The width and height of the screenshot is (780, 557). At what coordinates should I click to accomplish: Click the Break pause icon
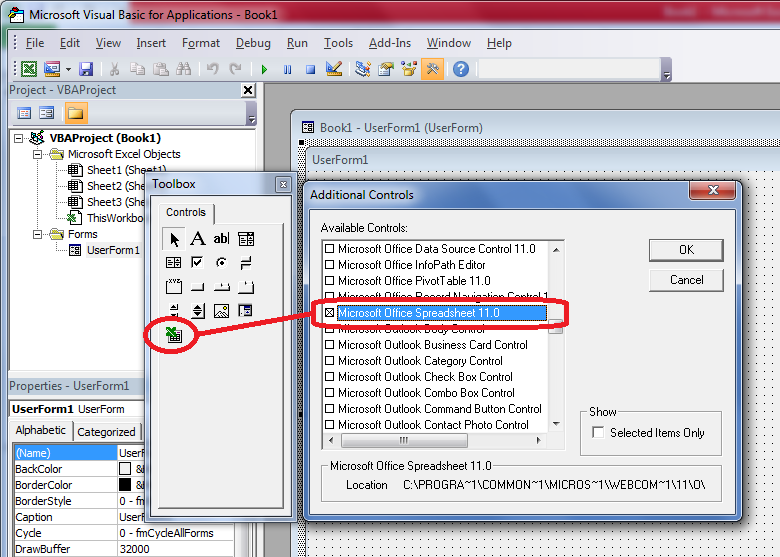point(288,69)
